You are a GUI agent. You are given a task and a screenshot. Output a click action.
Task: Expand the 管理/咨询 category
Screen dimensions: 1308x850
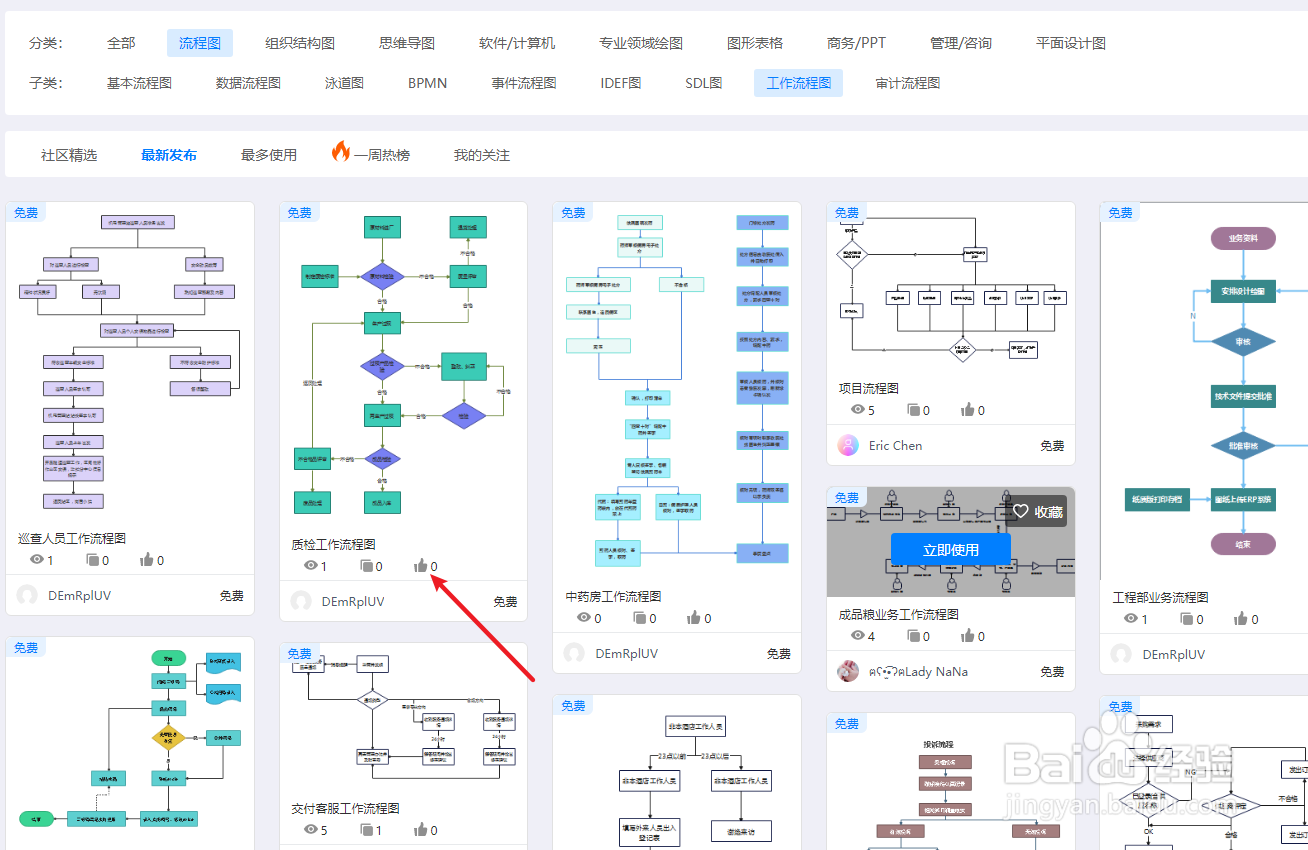click(x=961, y=42)
